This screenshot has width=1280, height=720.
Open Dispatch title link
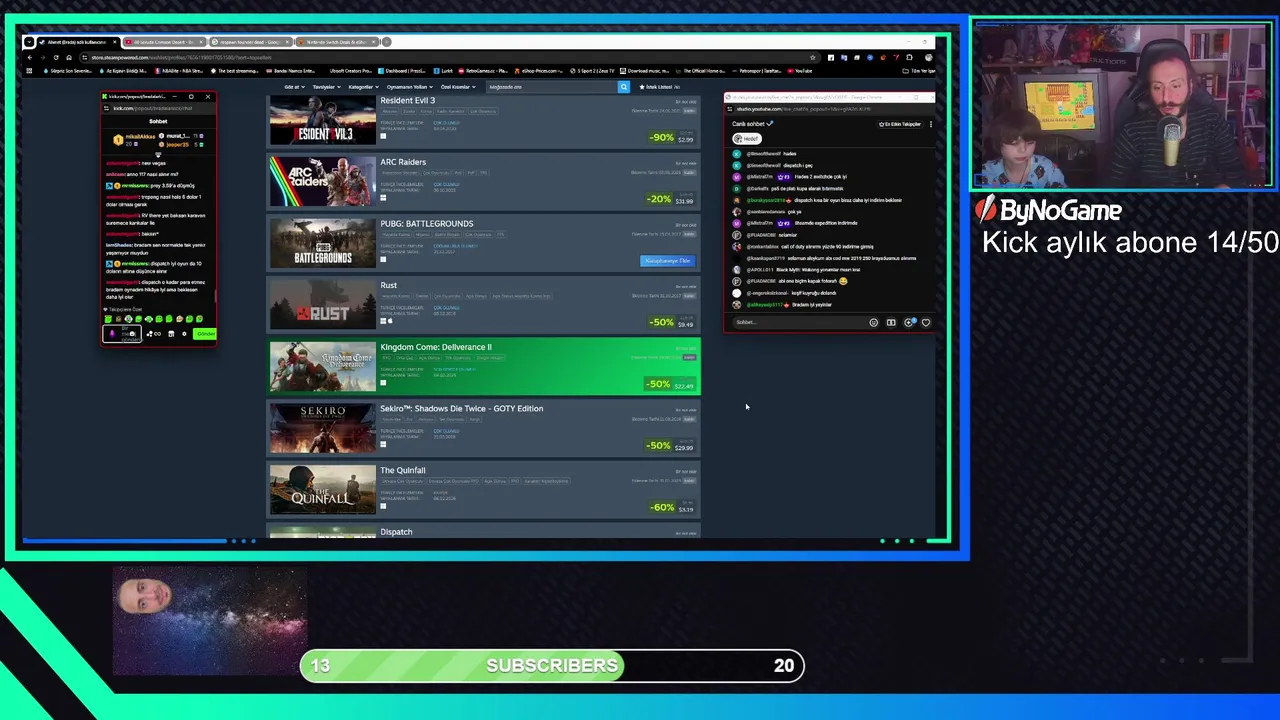point(396,532)
